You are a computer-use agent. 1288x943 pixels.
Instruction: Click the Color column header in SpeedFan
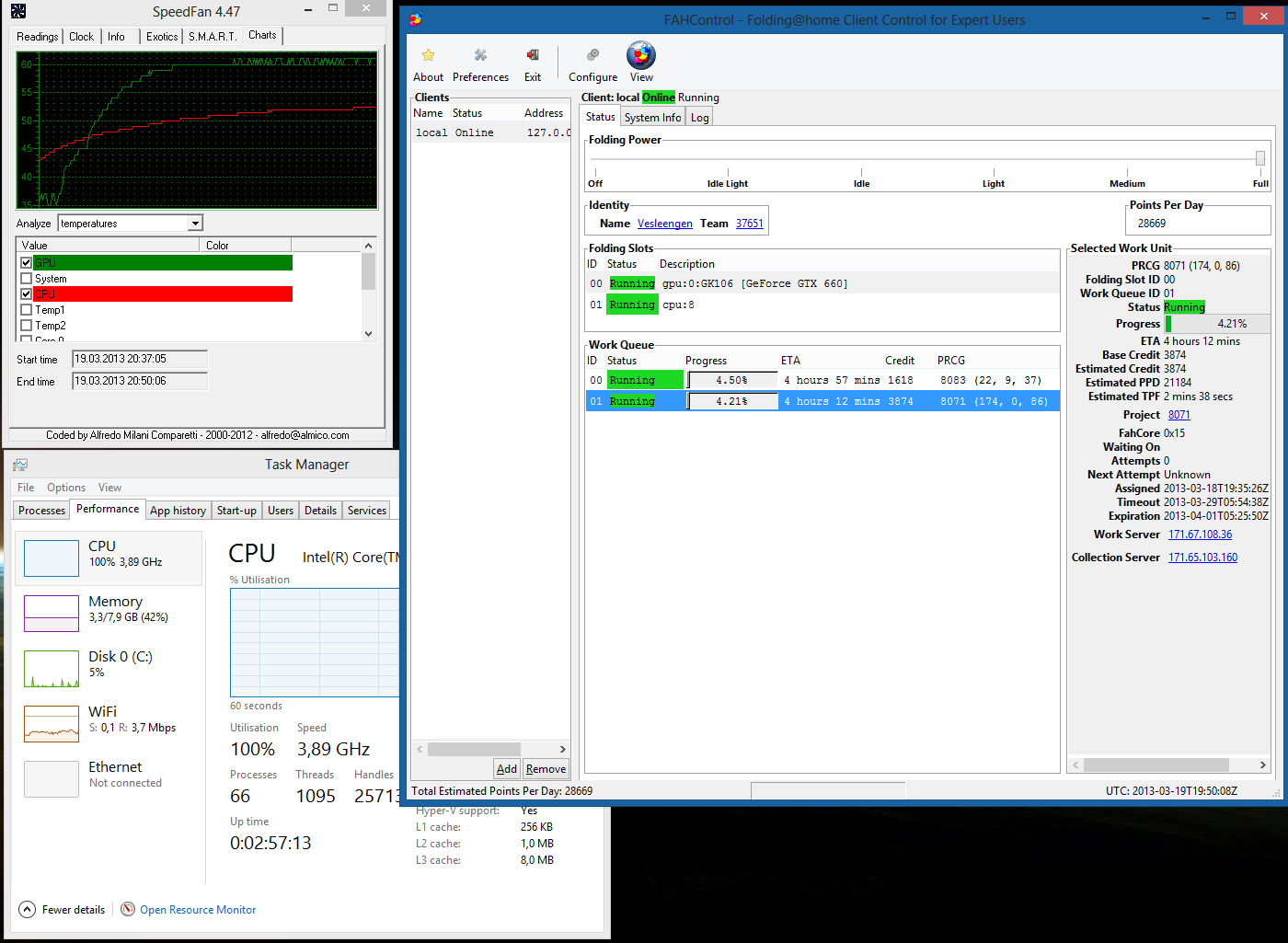(x=245, y=246)
